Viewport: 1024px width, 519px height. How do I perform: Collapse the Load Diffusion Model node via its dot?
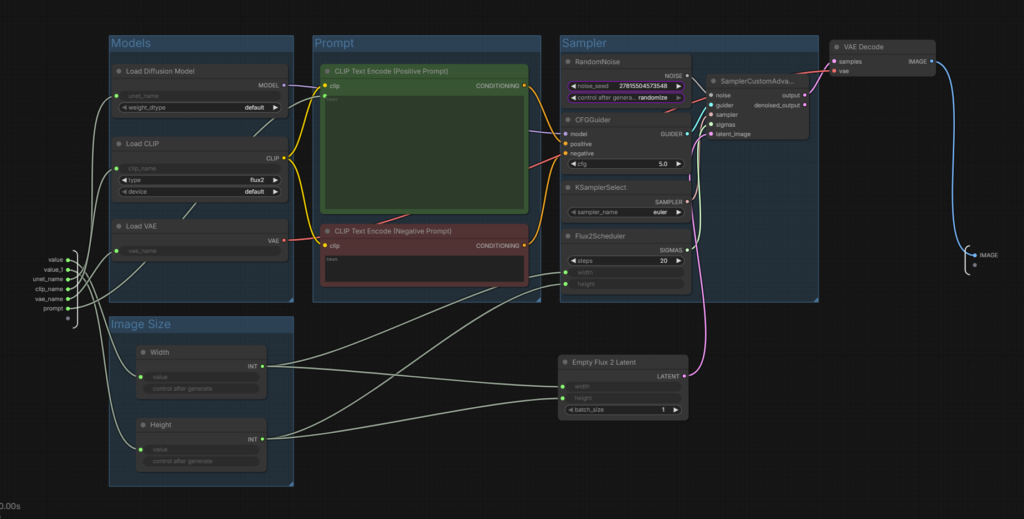[x=119, y=71]
